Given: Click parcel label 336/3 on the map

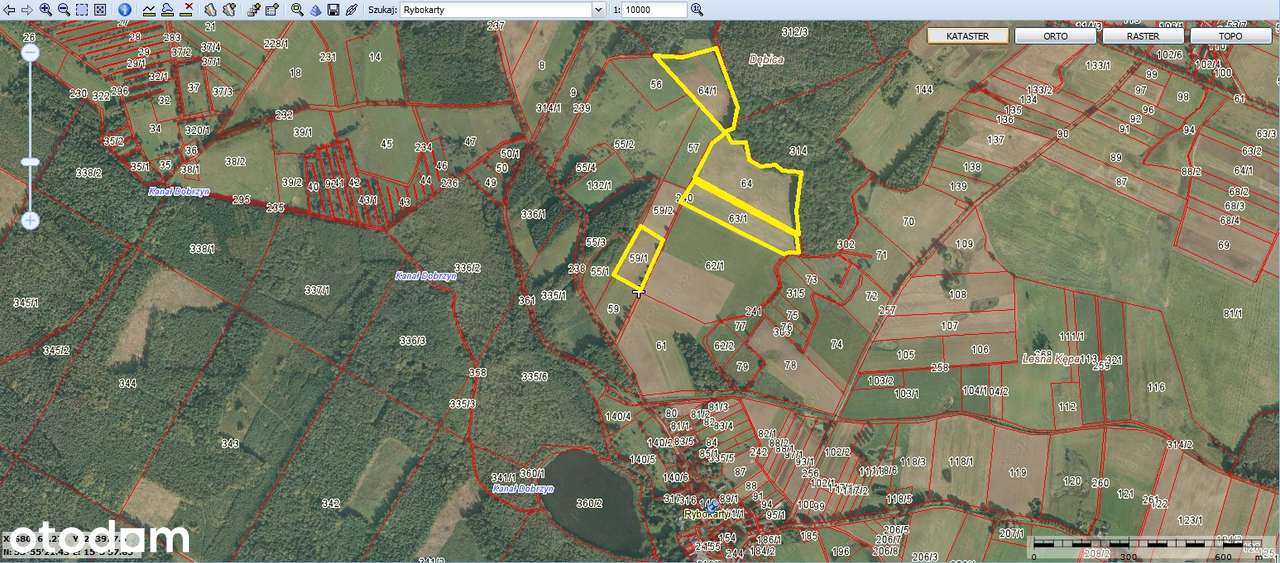Looking at the screenshot, I should tap(413, 341).
